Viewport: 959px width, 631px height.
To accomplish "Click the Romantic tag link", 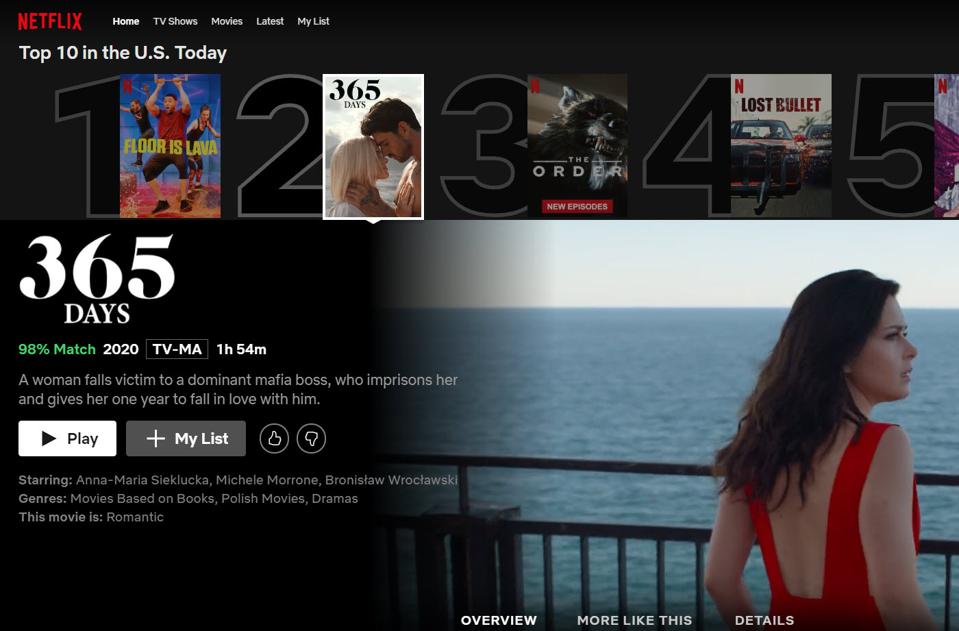I will [135, 517].
